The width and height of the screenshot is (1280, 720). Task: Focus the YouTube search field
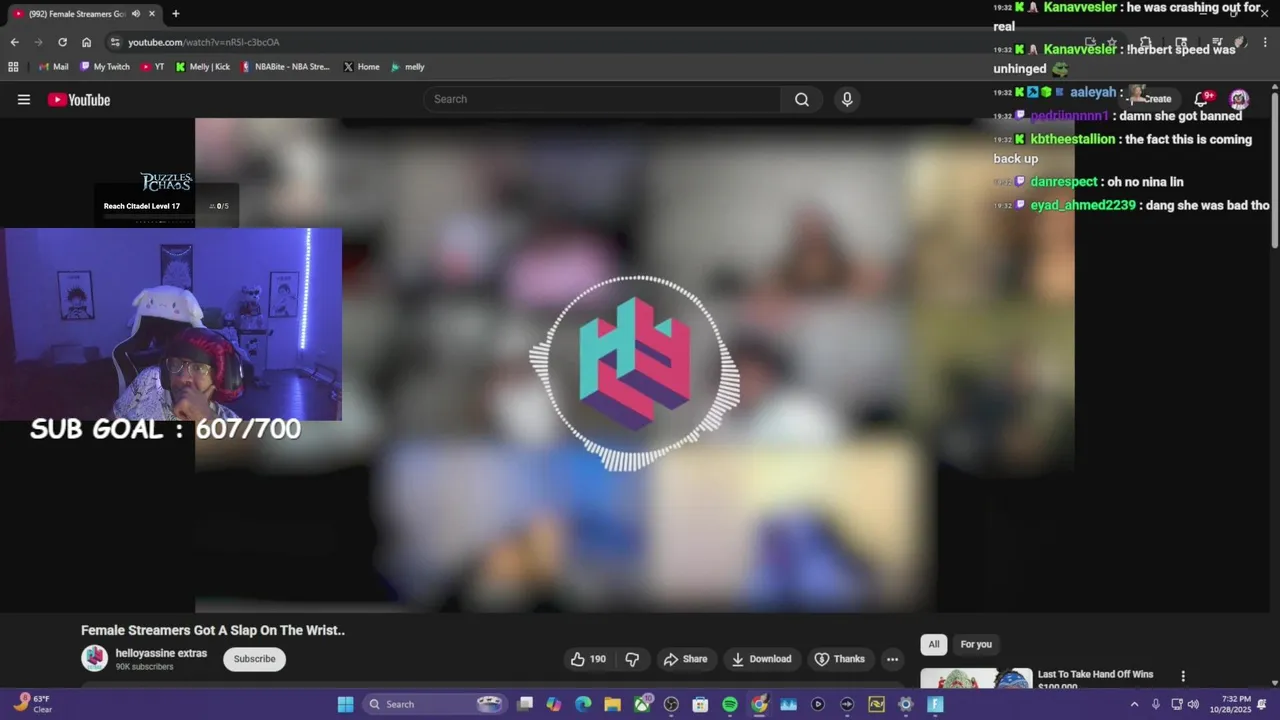tap(602, 99)
